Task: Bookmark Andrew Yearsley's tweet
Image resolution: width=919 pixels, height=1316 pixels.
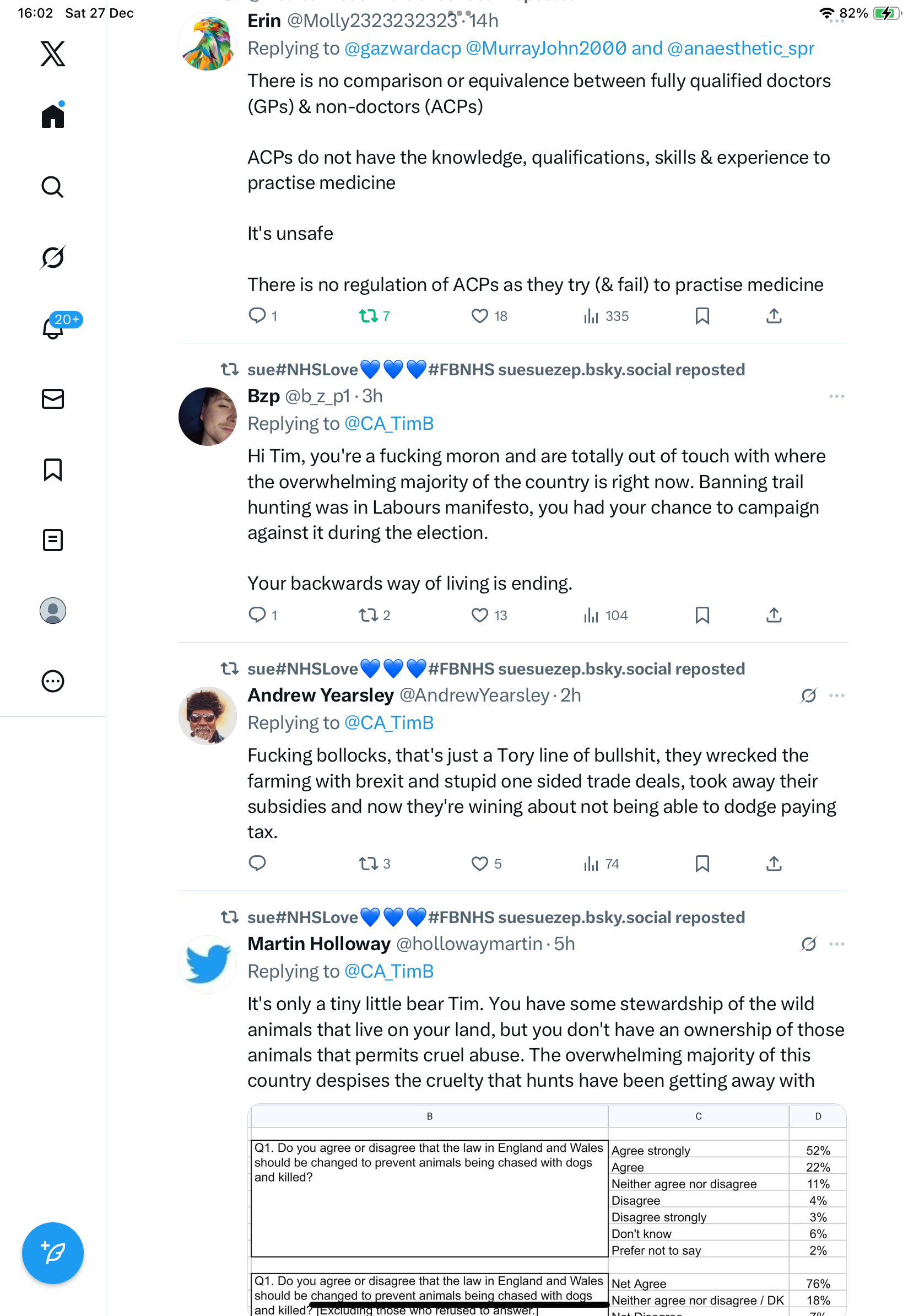Action: (x=702, y=863)
